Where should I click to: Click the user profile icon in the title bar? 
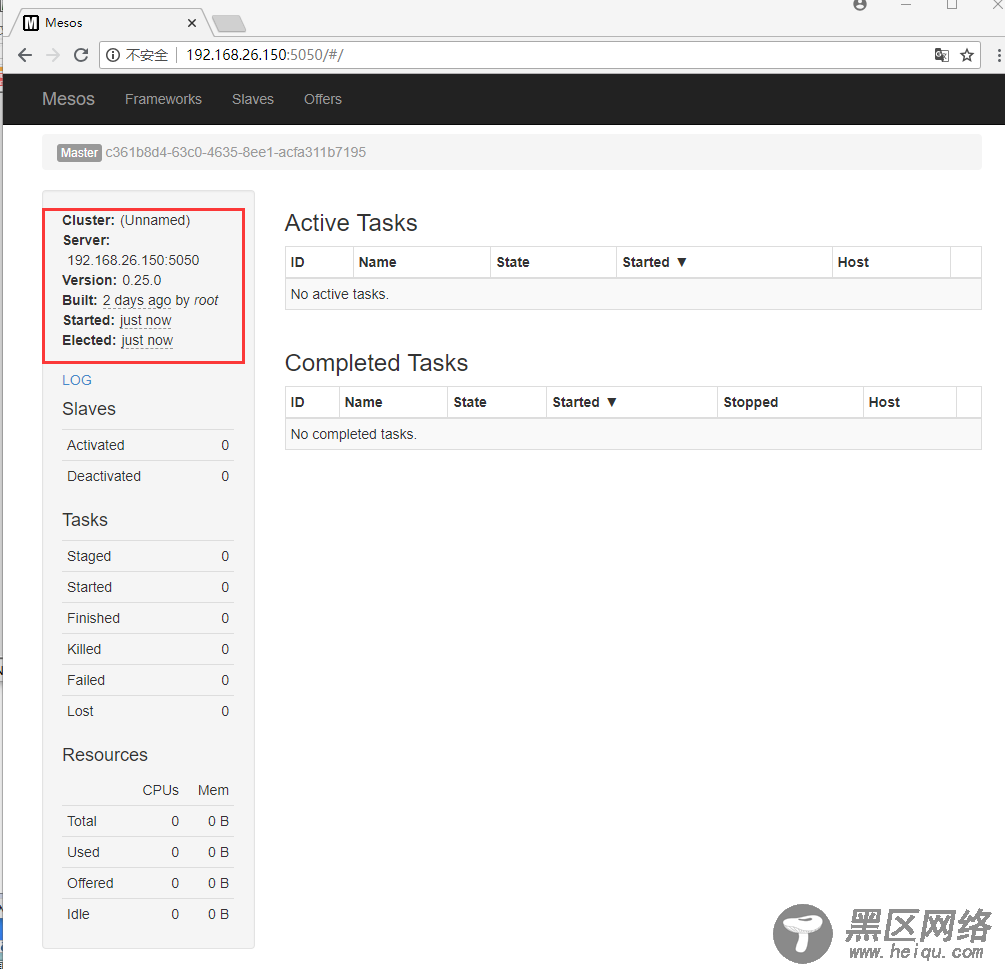pos(860,5)
